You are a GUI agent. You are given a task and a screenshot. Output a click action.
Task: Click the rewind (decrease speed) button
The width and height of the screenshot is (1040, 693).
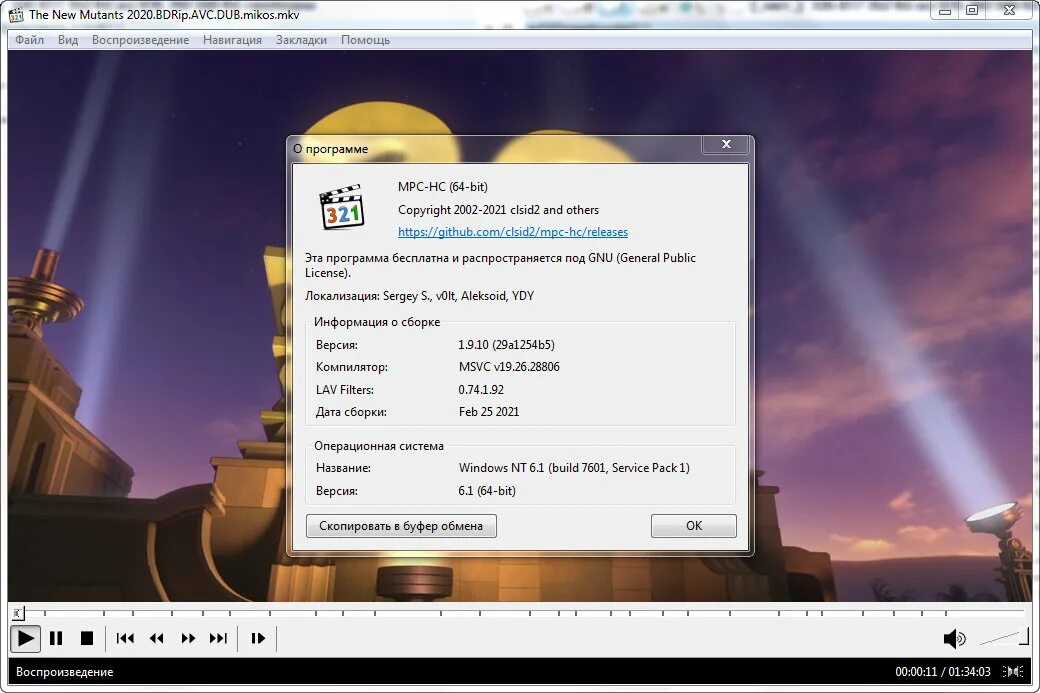(x=157, y=638)
